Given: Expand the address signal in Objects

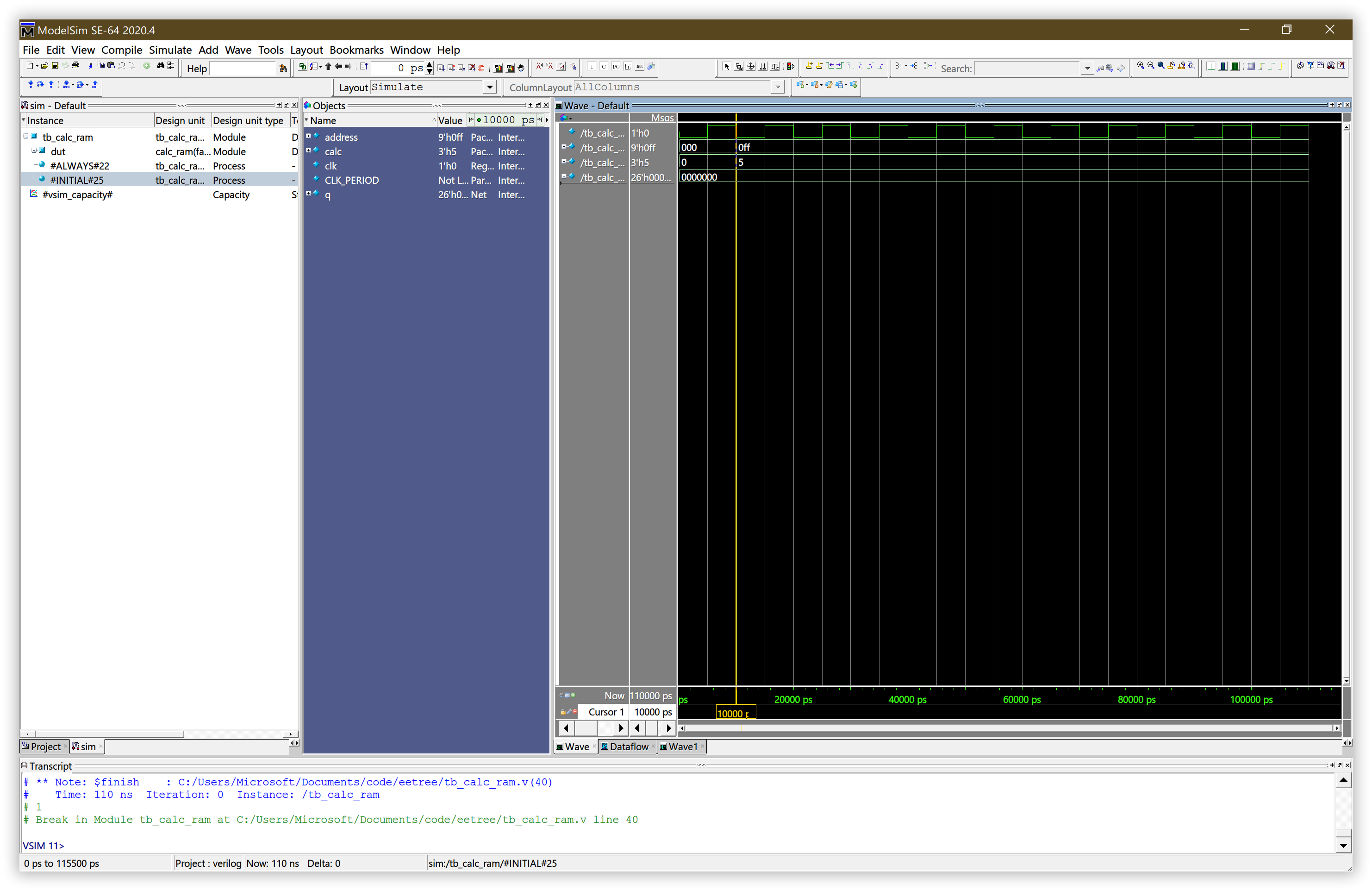Looking at the screenshot, I should click(x=308, y=136).
